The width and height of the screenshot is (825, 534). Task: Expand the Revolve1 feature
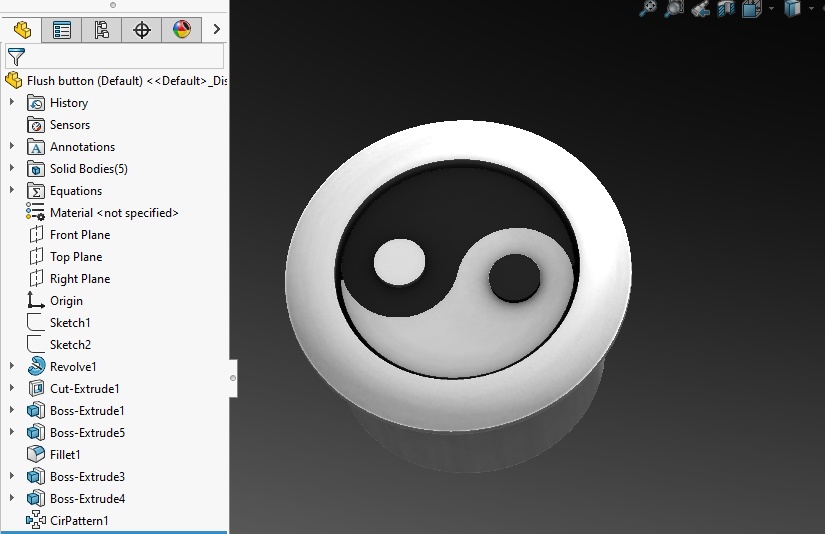point(12,366)
